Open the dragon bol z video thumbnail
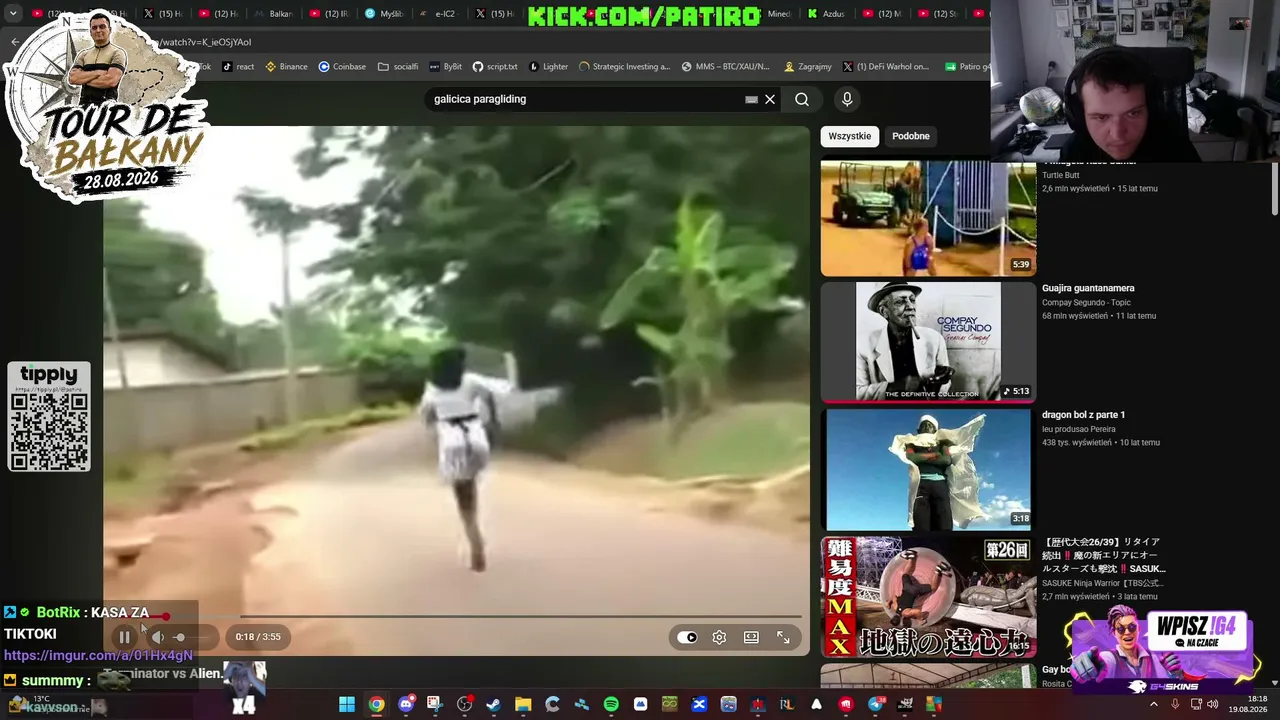The height and width of the screenshot is (720, 1280). click(928, 469)
